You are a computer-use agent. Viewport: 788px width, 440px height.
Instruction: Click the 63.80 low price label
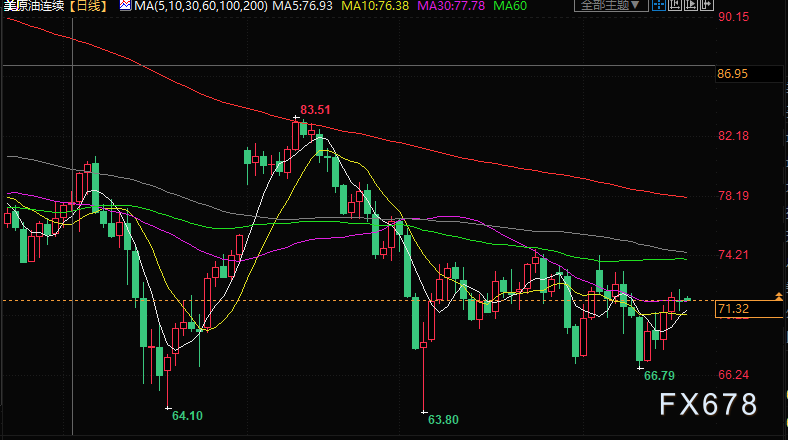point(443,420)
